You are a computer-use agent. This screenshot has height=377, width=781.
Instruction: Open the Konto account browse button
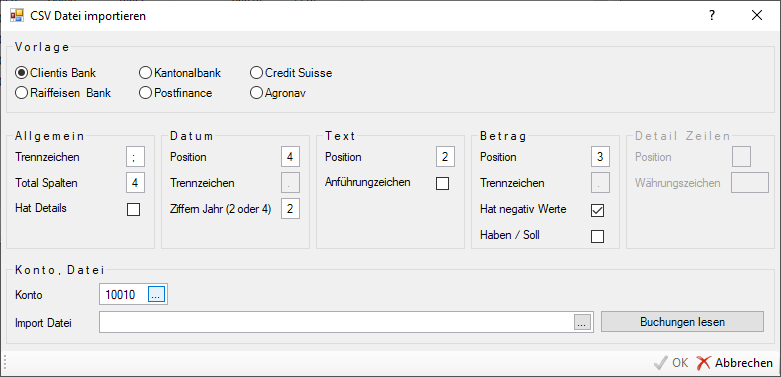click(156, 294)
